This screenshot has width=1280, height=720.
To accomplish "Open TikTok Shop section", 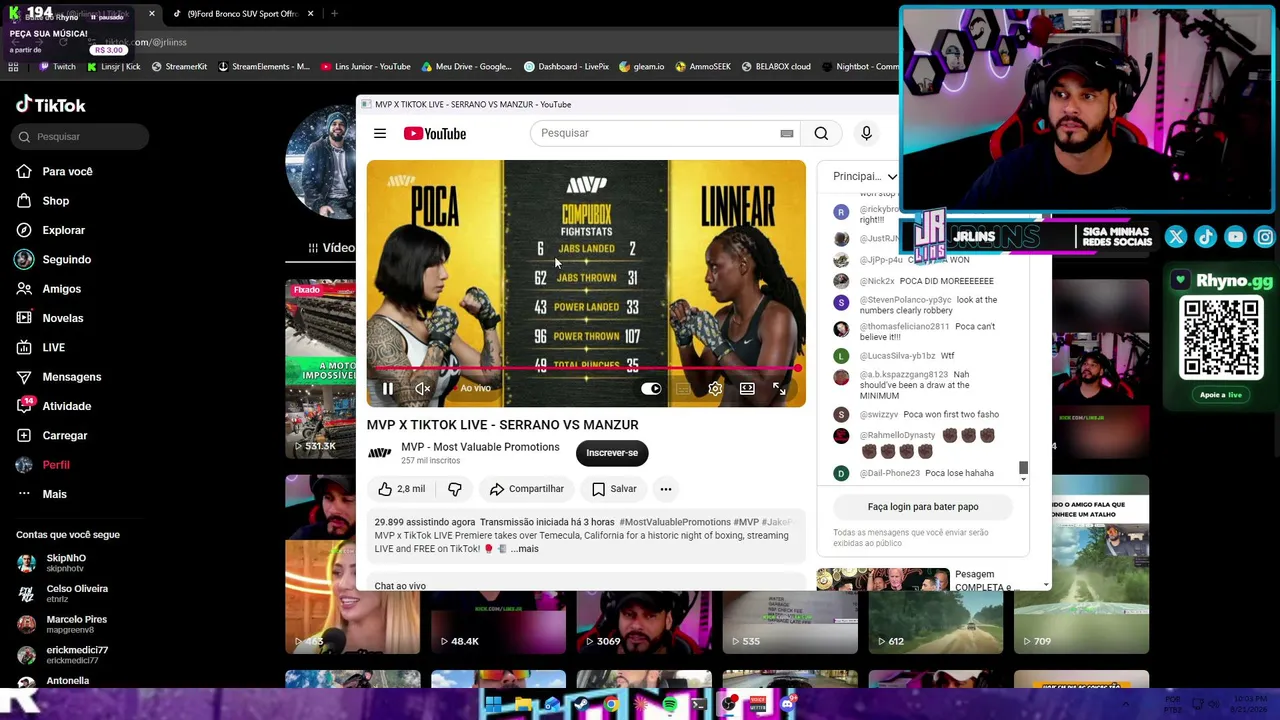I will pos(55,201).
